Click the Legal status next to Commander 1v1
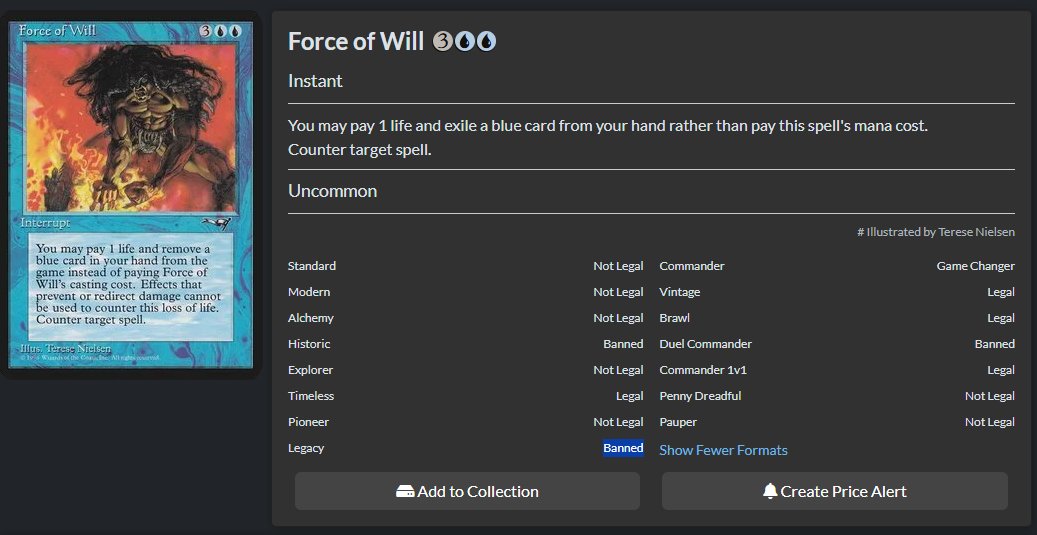1037x535 pixels. point(1001,370)
